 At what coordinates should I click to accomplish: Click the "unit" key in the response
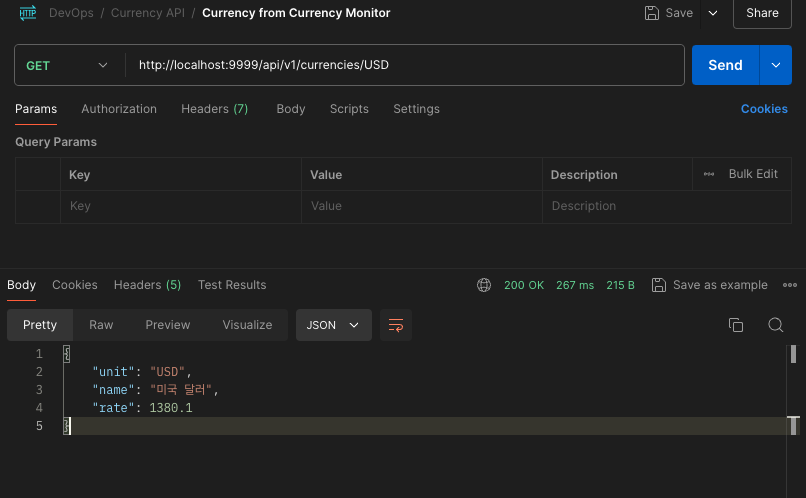(113, 372)
